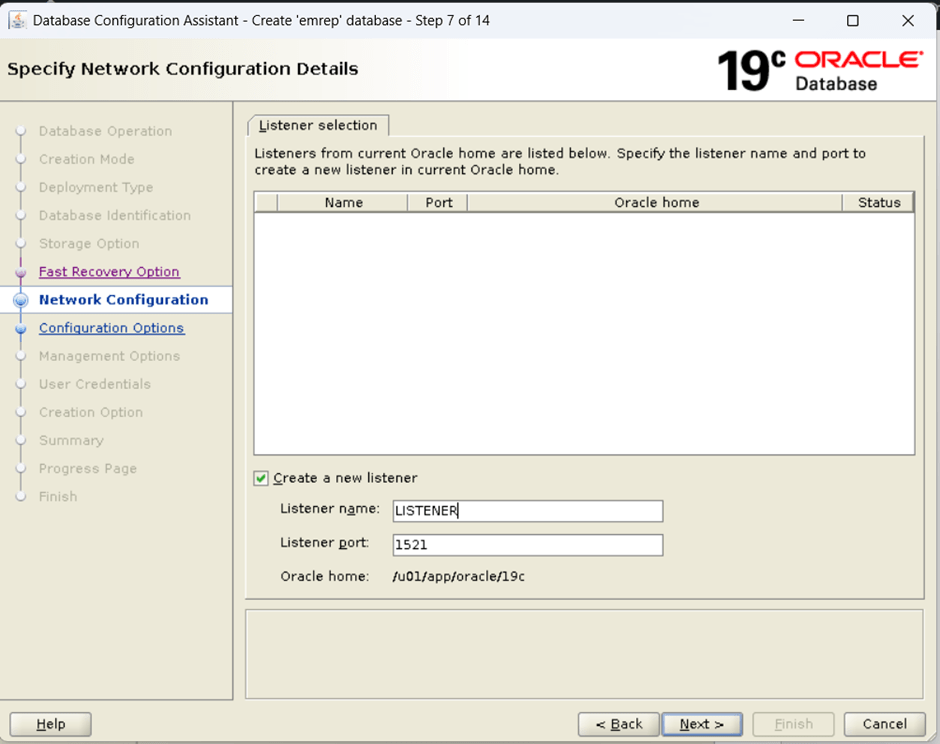
Task: Click the Listener name text field
Action: point(527,511)
